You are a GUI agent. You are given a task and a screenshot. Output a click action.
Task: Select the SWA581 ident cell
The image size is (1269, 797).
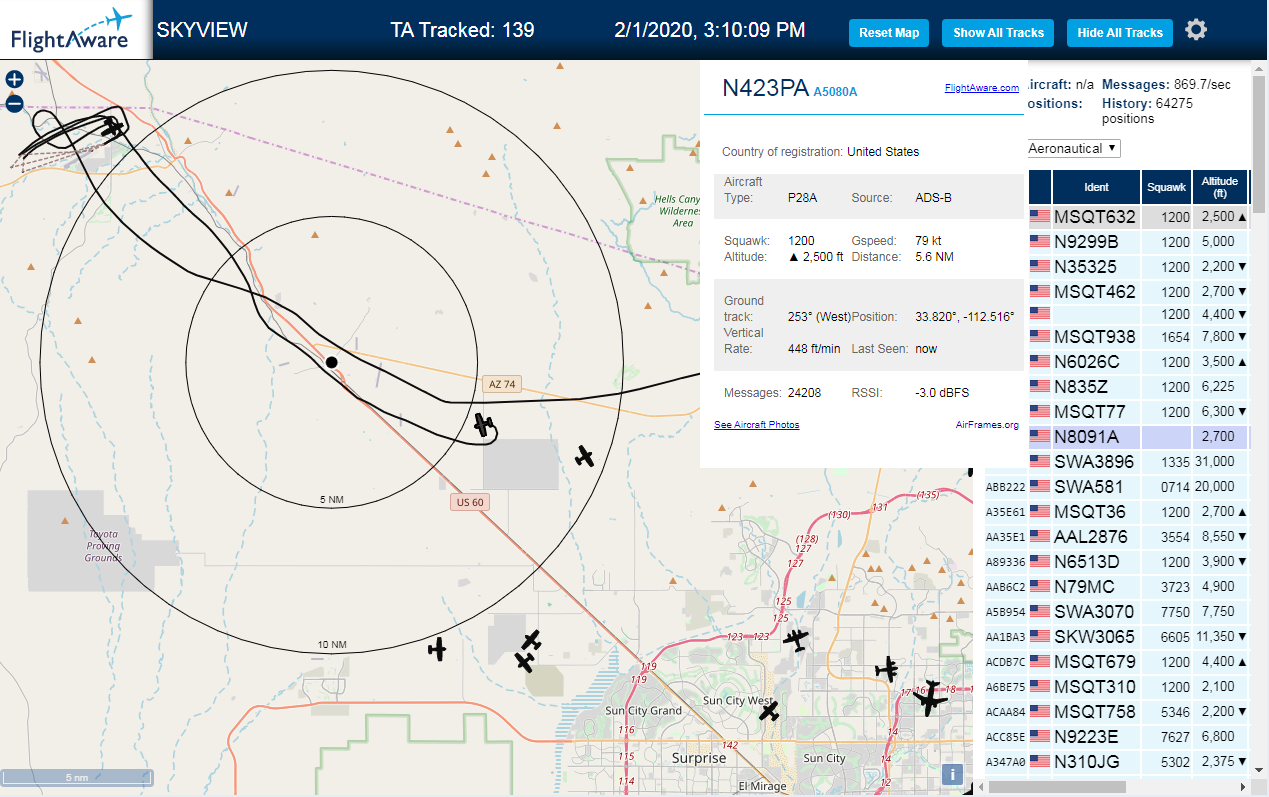click(x=1096, y=486)
